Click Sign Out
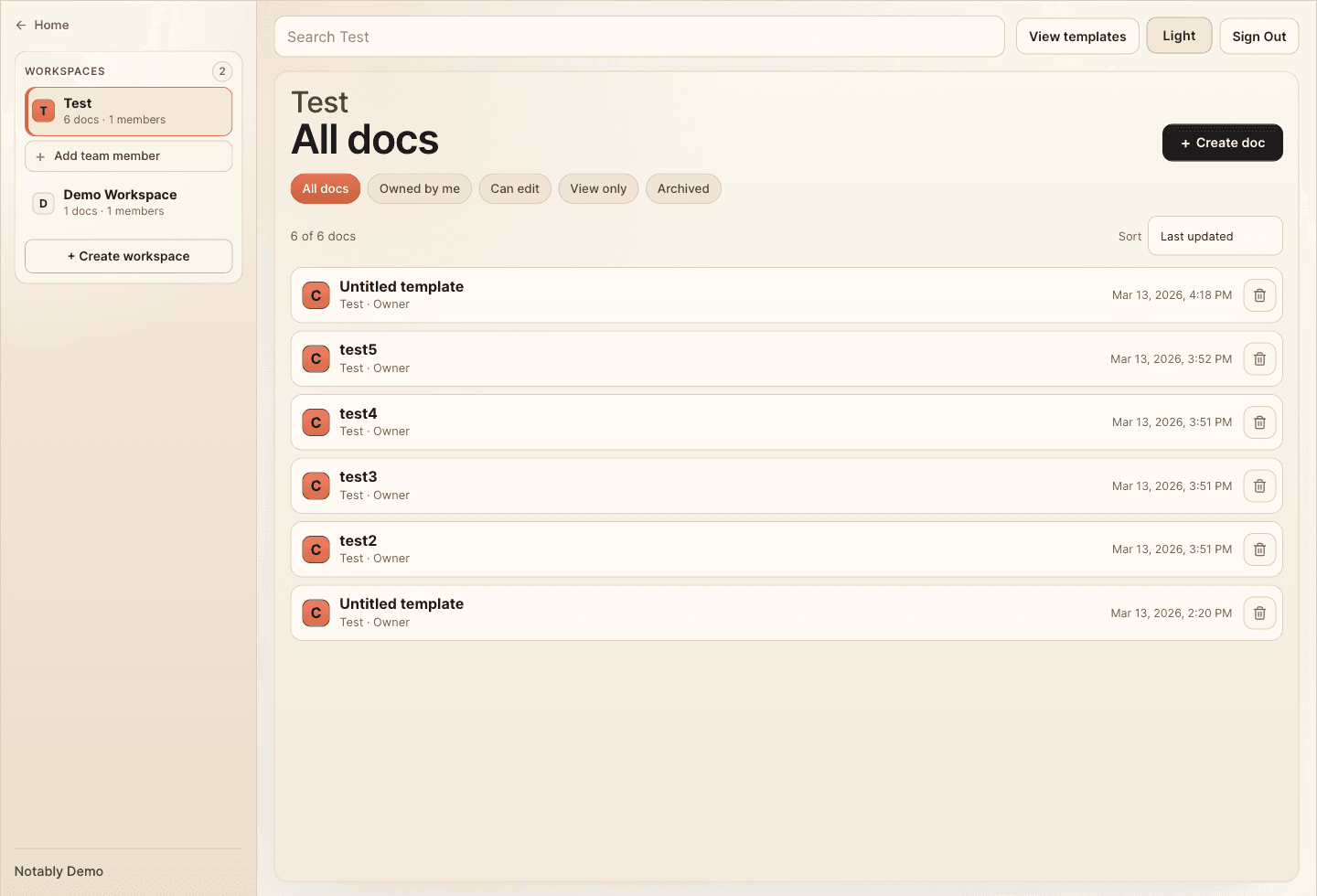 pyautogui.click(x=1258, y=36)
